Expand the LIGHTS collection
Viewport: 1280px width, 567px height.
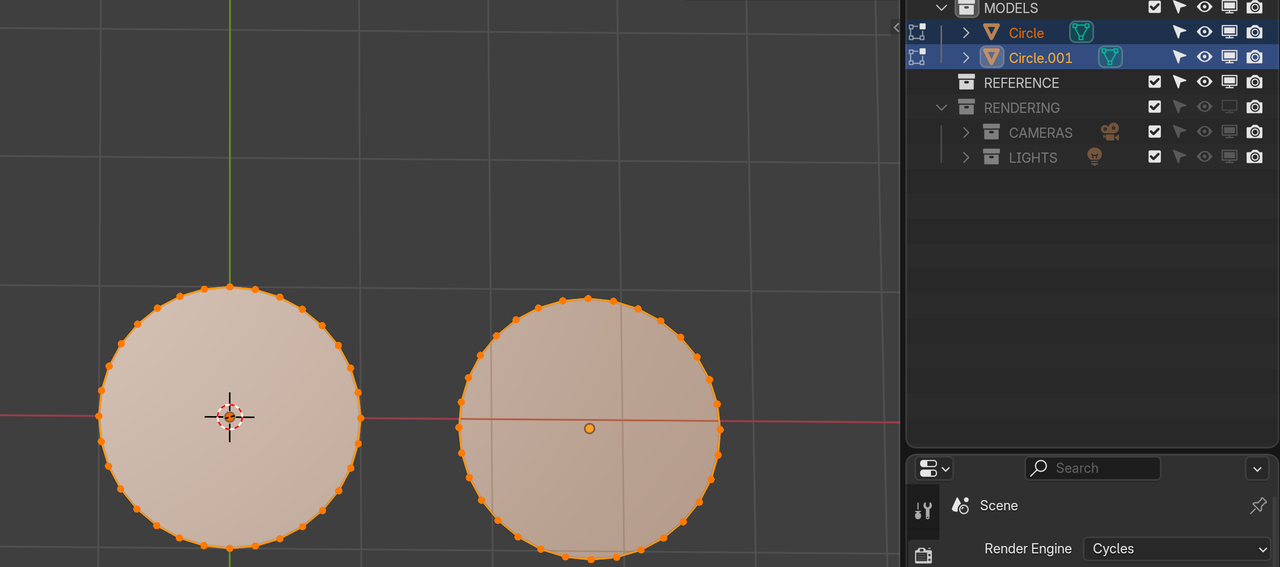[966, 157]
